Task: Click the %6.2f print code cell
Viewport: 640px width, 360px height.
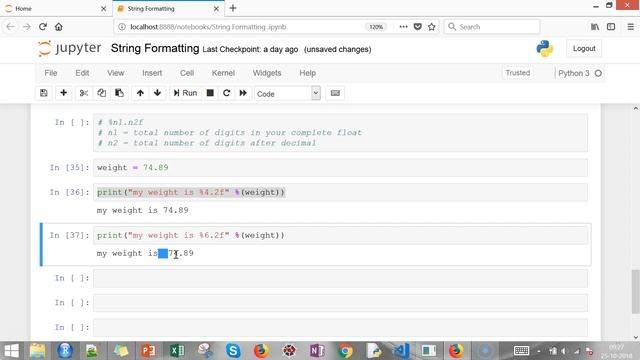Action: 340,236
